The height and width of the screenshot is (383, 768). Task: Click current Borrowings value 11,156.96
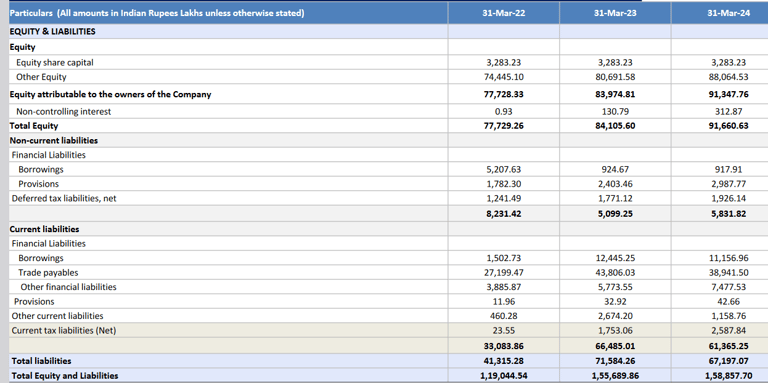click(728, 258)
